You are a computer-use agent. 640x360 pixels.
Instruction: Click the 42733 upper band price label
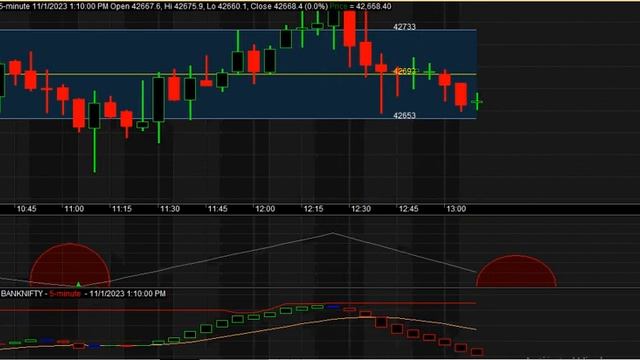coord(404,27)
